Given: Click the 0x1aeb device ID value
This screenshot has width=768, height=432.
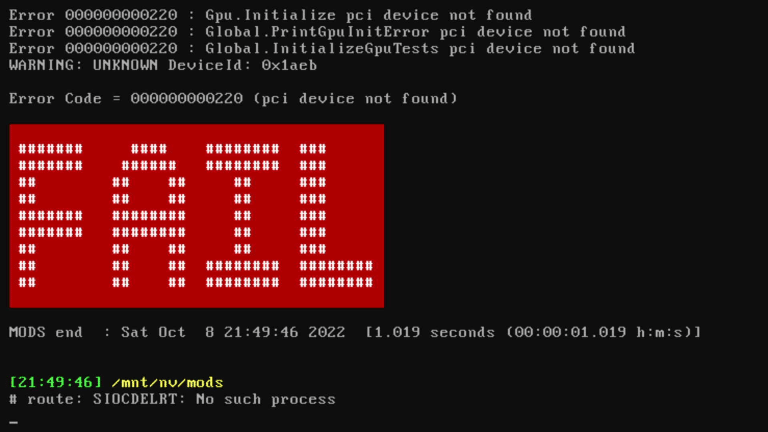Looking at the screenshot, I should (289, 65).
